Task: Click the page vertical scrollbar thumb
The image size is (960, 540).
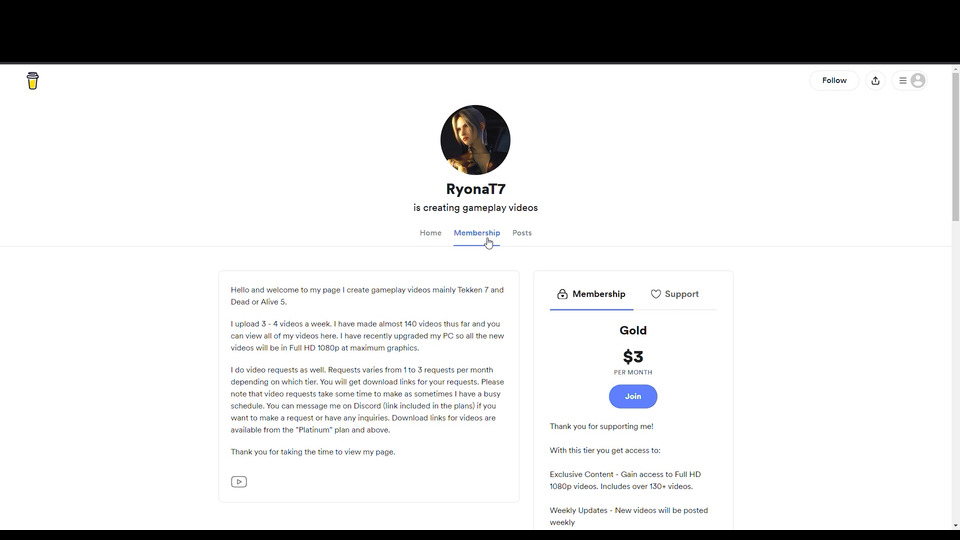Action: coord(955,147)
